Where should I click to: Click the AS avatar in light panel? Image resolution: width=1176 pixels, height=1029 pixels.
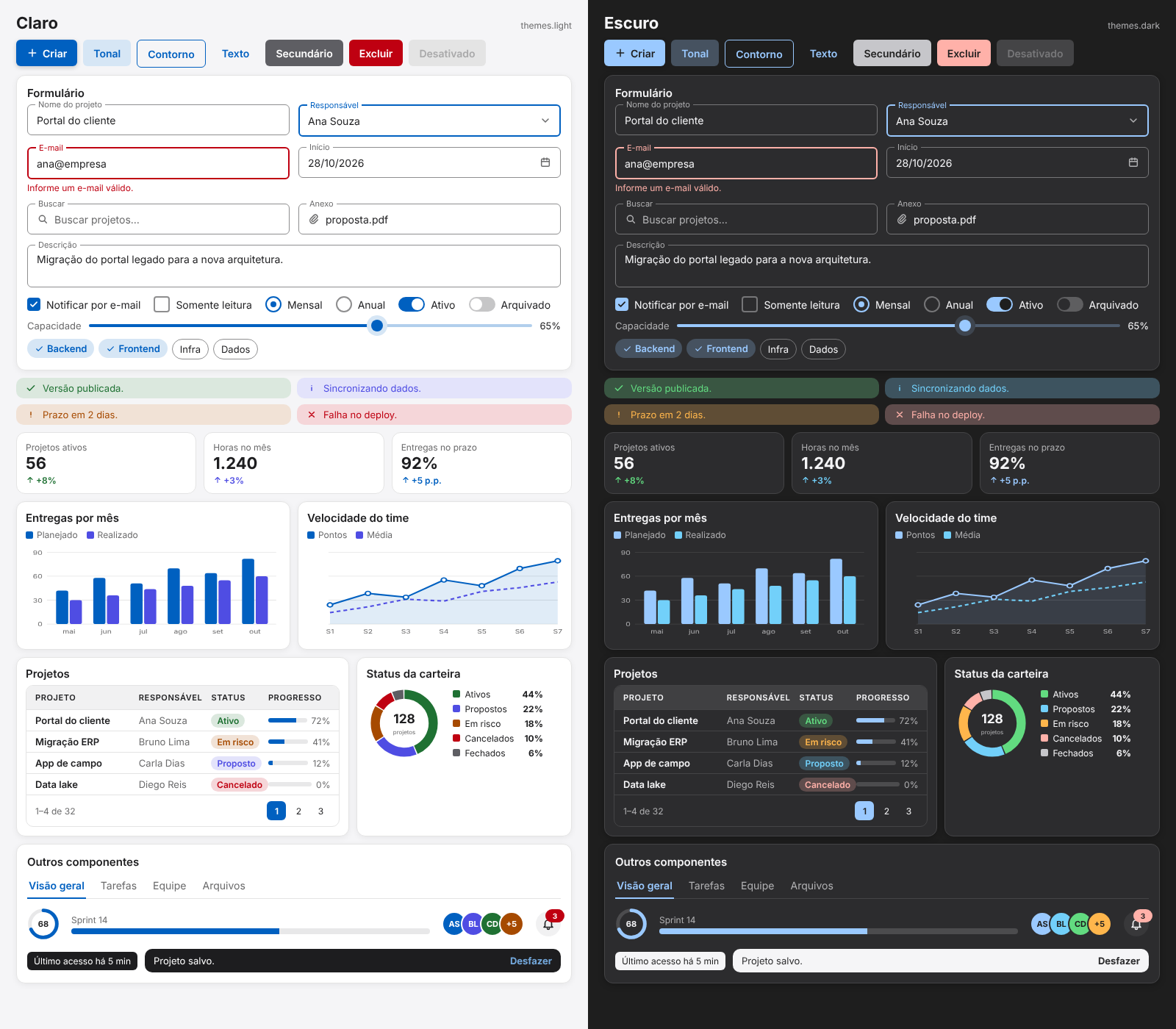pyautogui.click(x=453, y=924)
